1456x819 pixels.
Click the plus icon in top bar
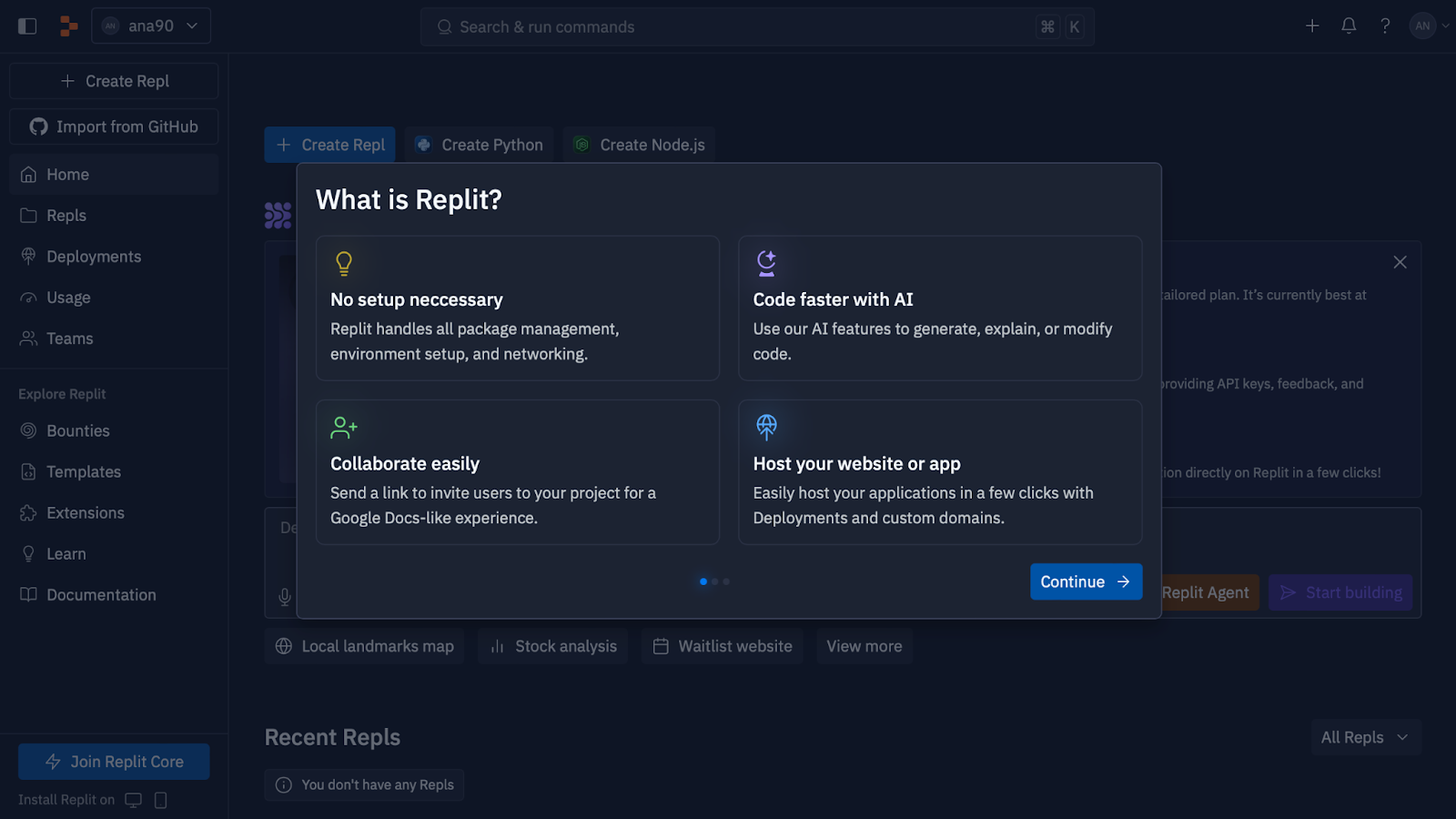click(1312, 25)
